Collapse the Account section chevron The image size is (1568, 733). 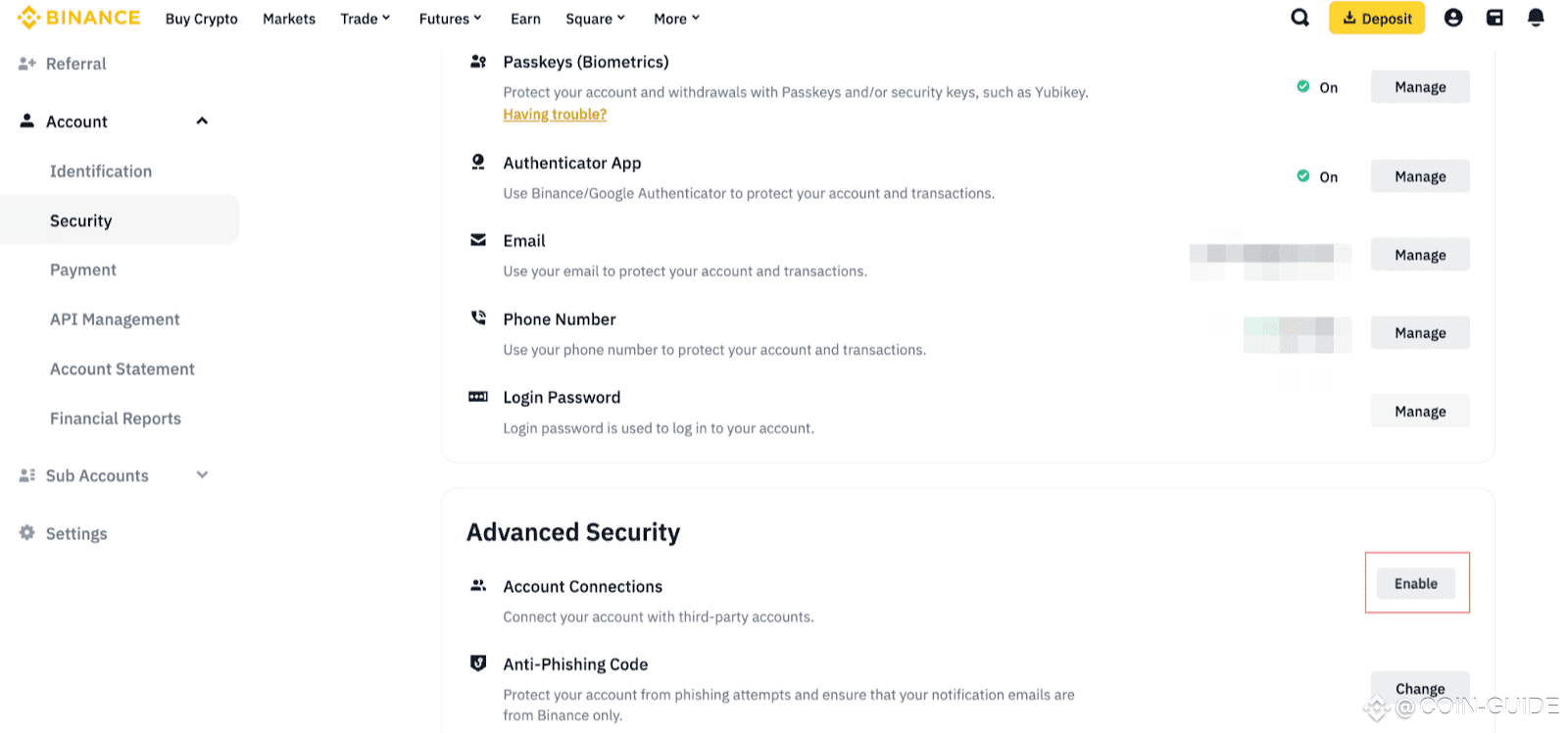click(x=202, y=122)
